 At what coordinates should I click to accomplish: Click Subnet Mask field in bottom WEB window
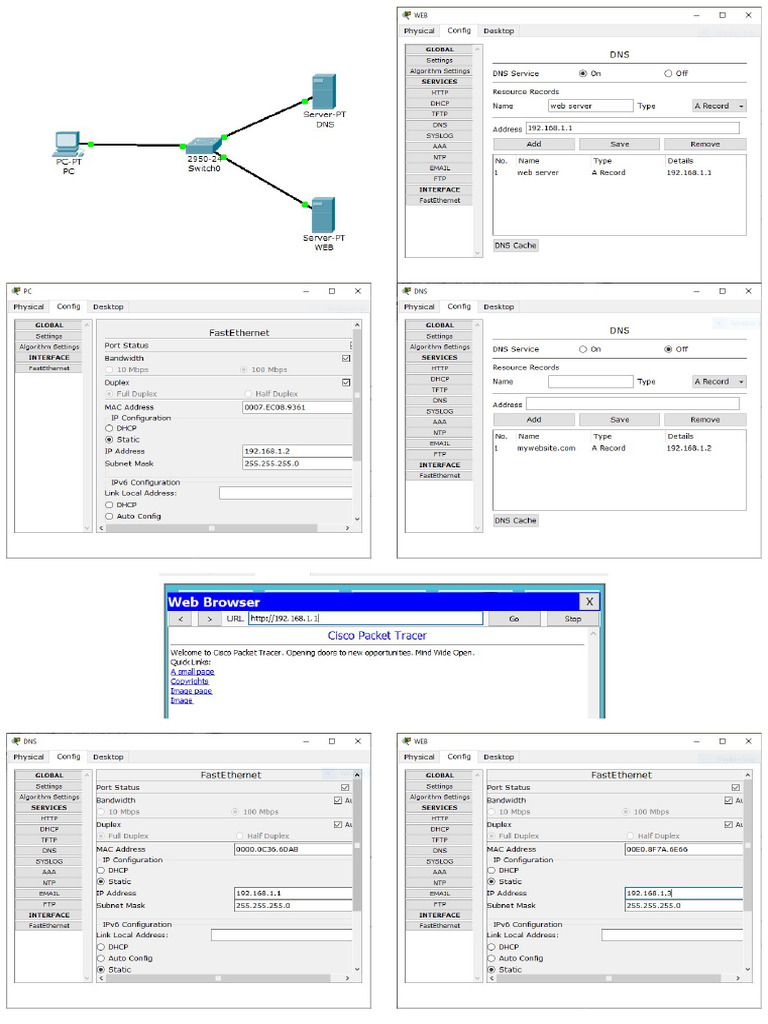[684, 906]
